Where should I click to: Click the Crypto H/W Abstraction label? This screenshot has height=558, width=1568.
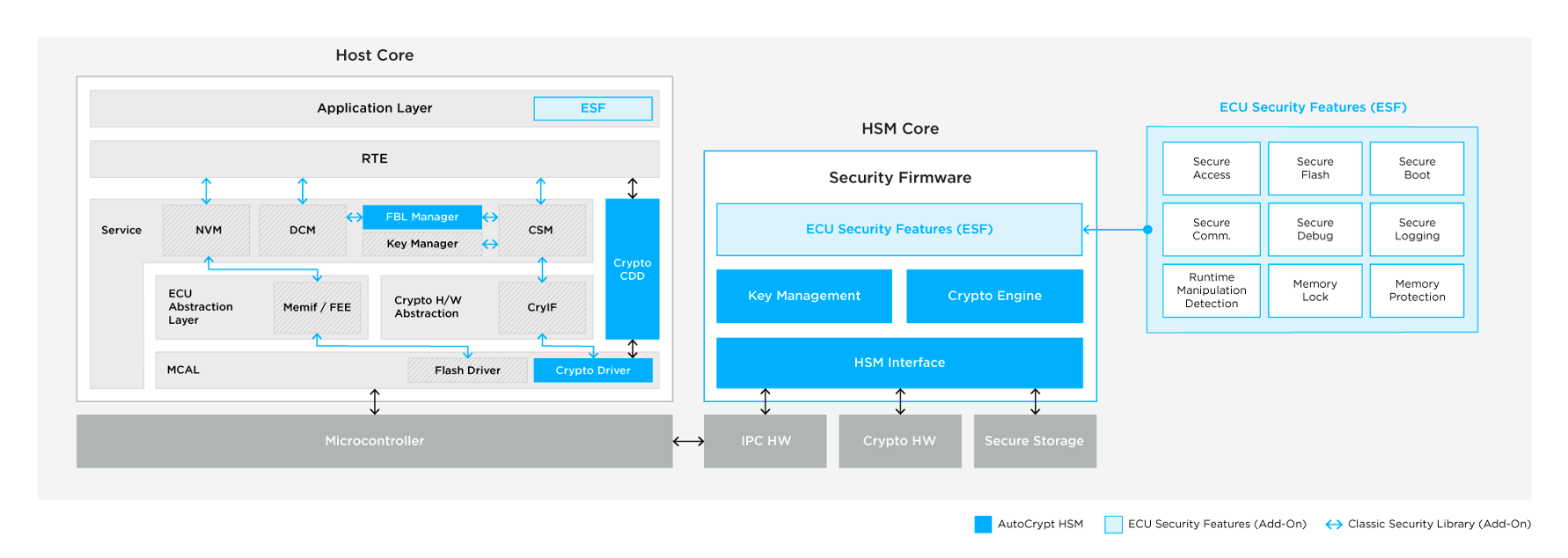[x=428, y=306]
